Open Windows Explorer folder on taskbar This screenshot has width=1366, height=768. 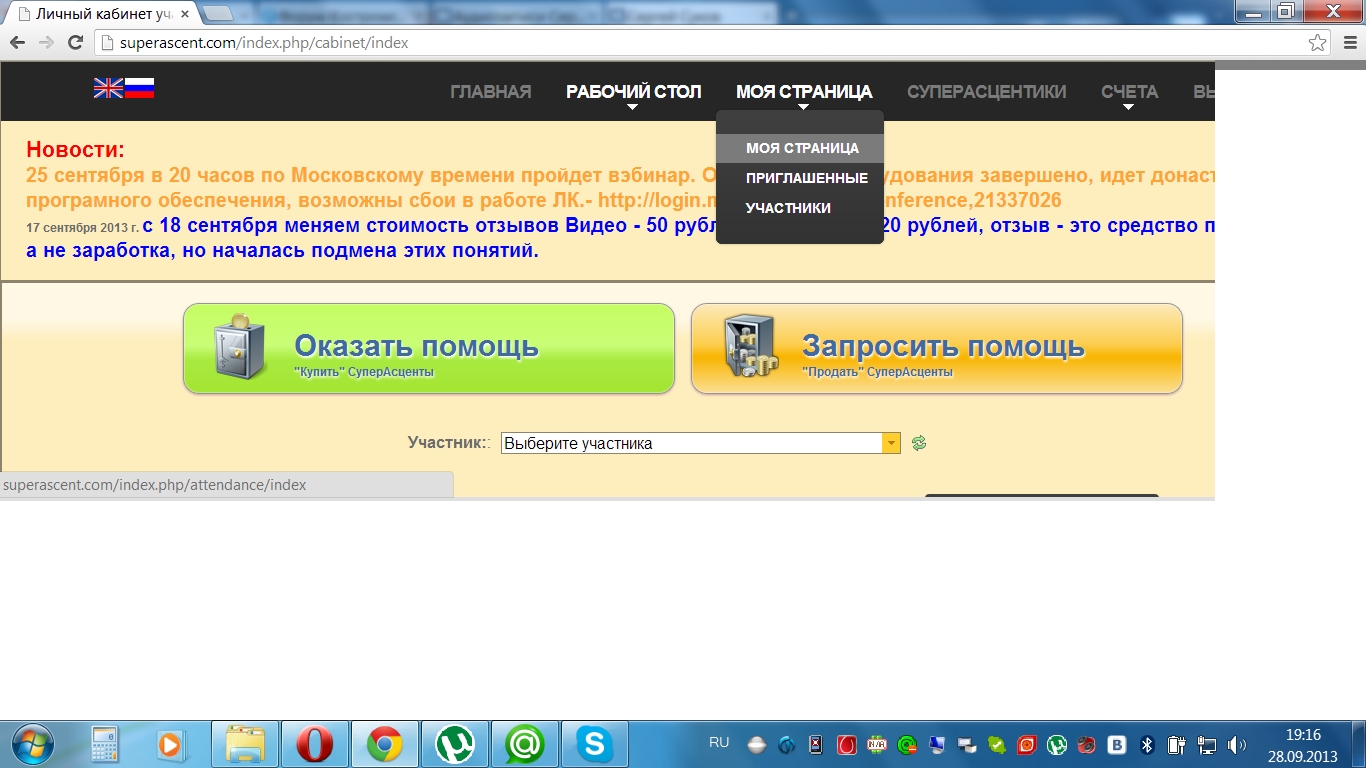pyautogui.click(x=245, y=744)
